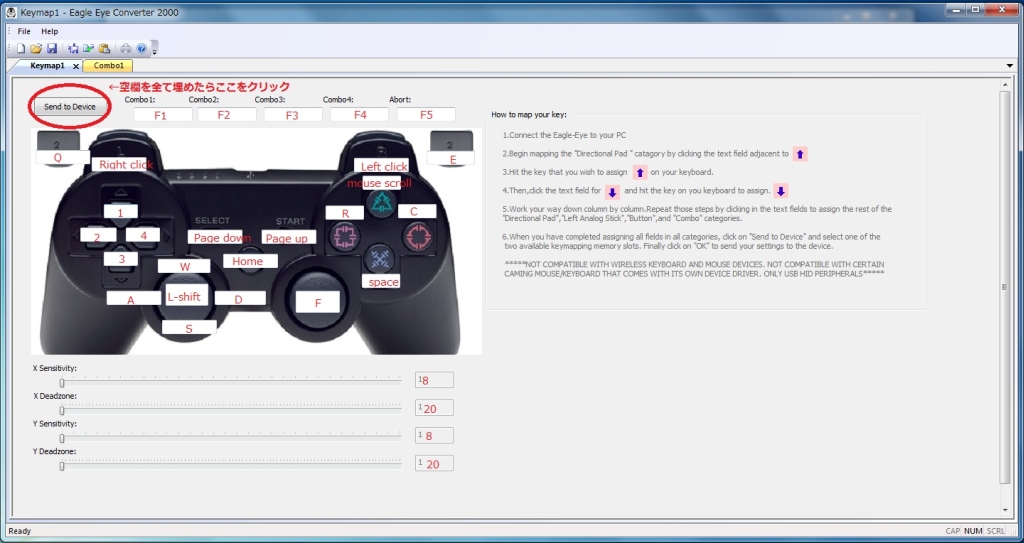Select the Combo1 field showing F1
Image resolution: width=1024 pixels, height=543 pixels.
pos(163,114)
